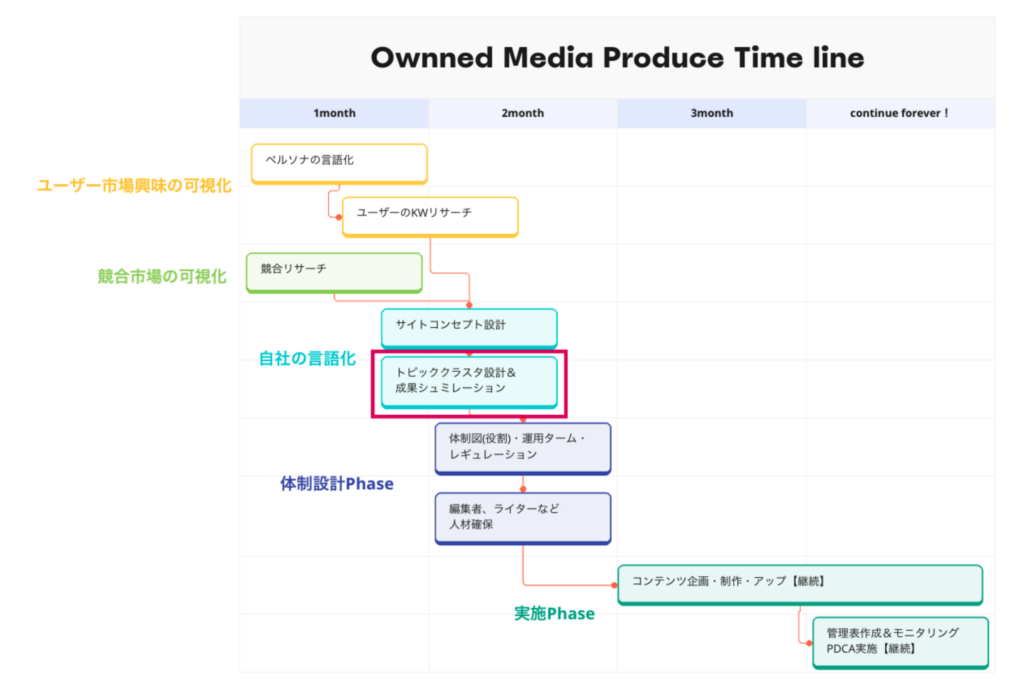This screenshot has width=1024, height=681.
Task: Select the 編集者、ライターなど人材確保 card
Action: point(522,518)
